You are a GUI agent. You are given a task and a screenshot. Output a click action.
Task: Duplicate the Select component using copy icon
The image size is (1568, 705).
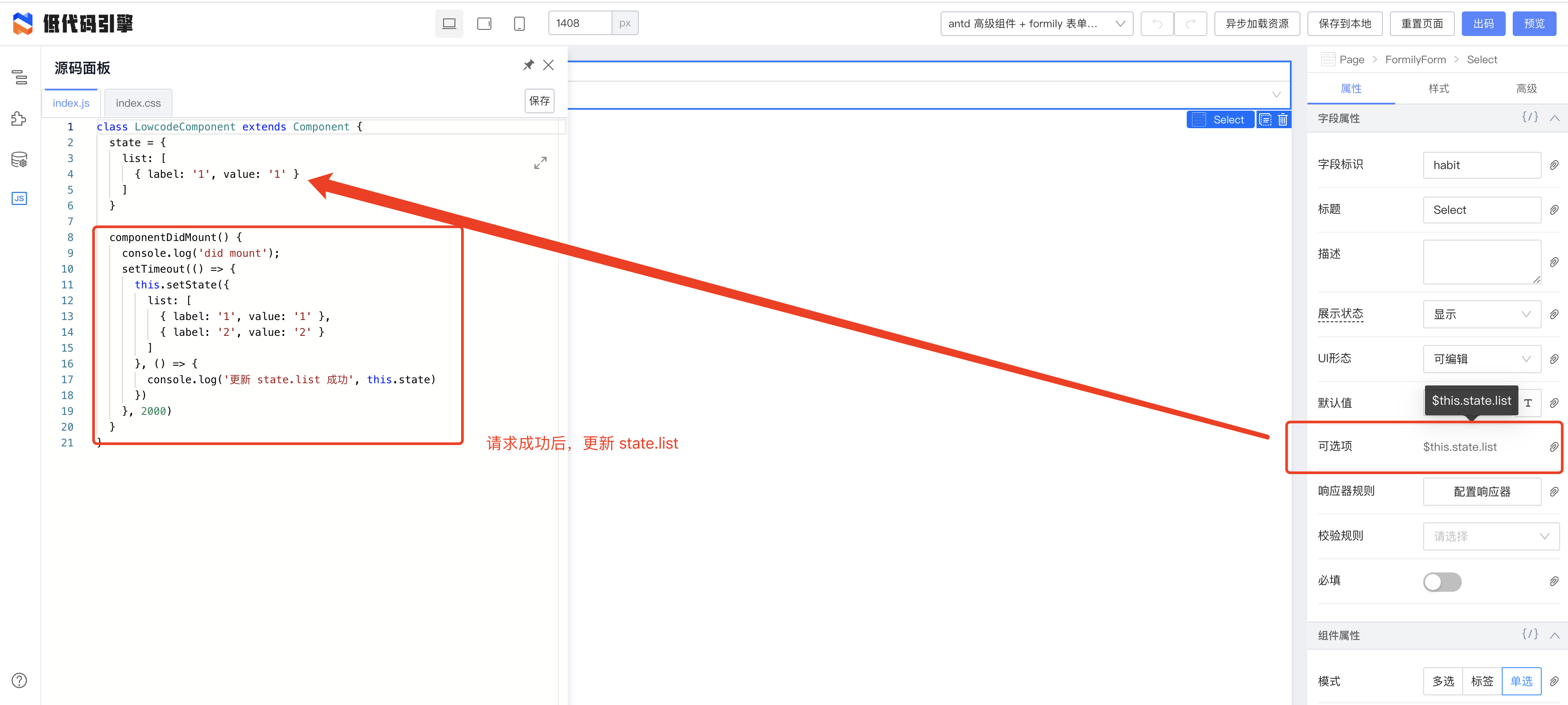coord(1265,119)
